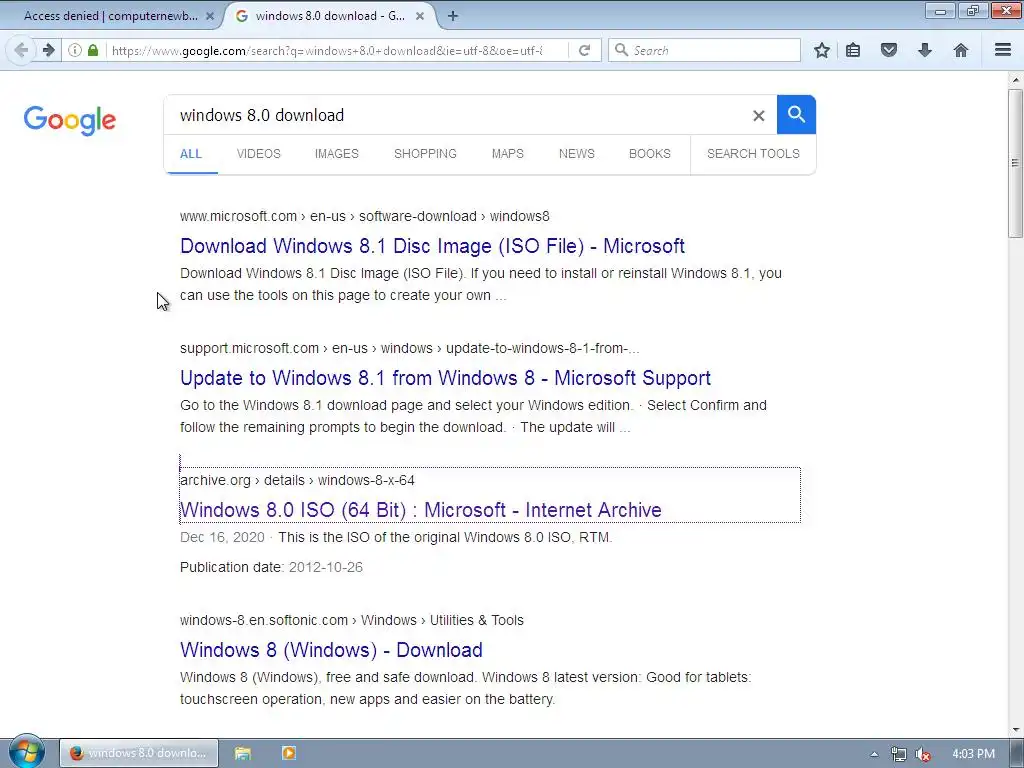Click the Firefox Search box

[704, 50]
